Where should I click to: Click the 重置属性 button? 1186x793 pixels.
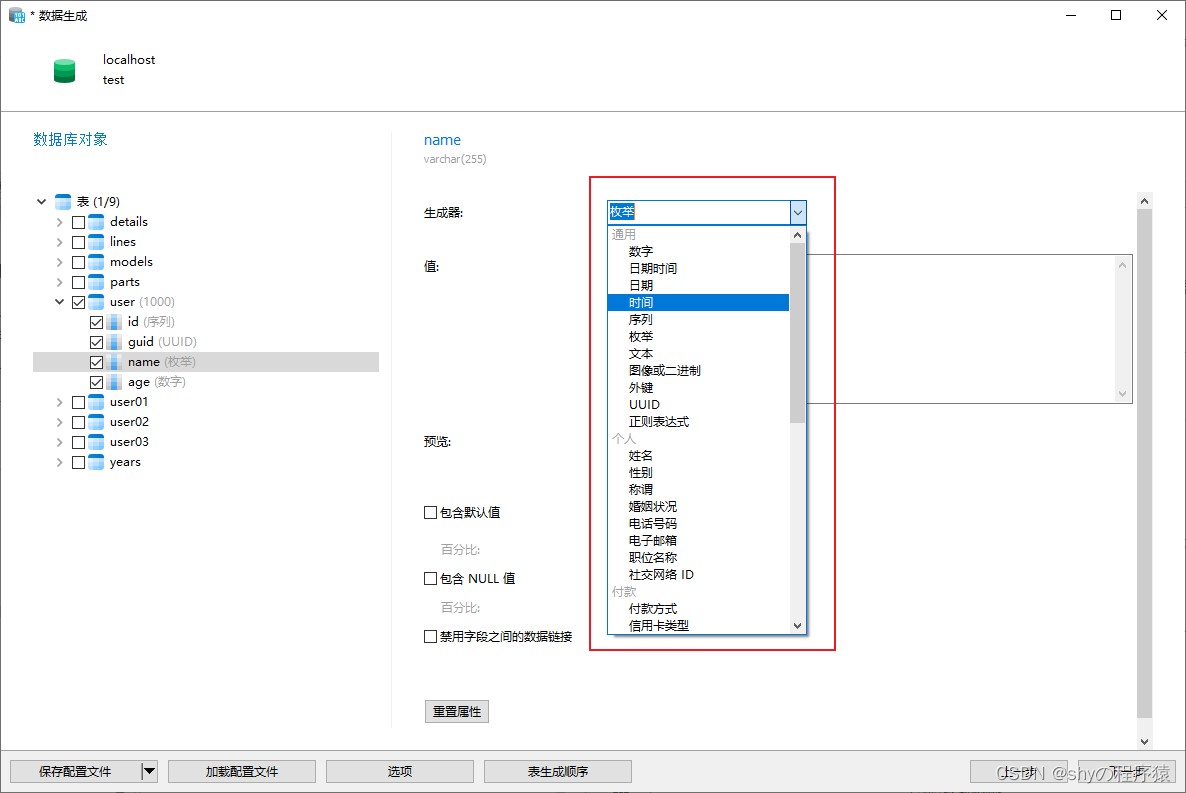pyautogui.click(x=457, y=711)
